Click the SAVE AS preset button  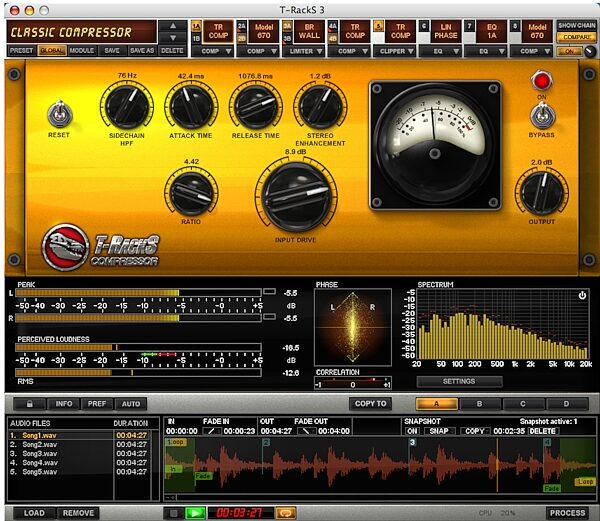[x=142, y=50]
